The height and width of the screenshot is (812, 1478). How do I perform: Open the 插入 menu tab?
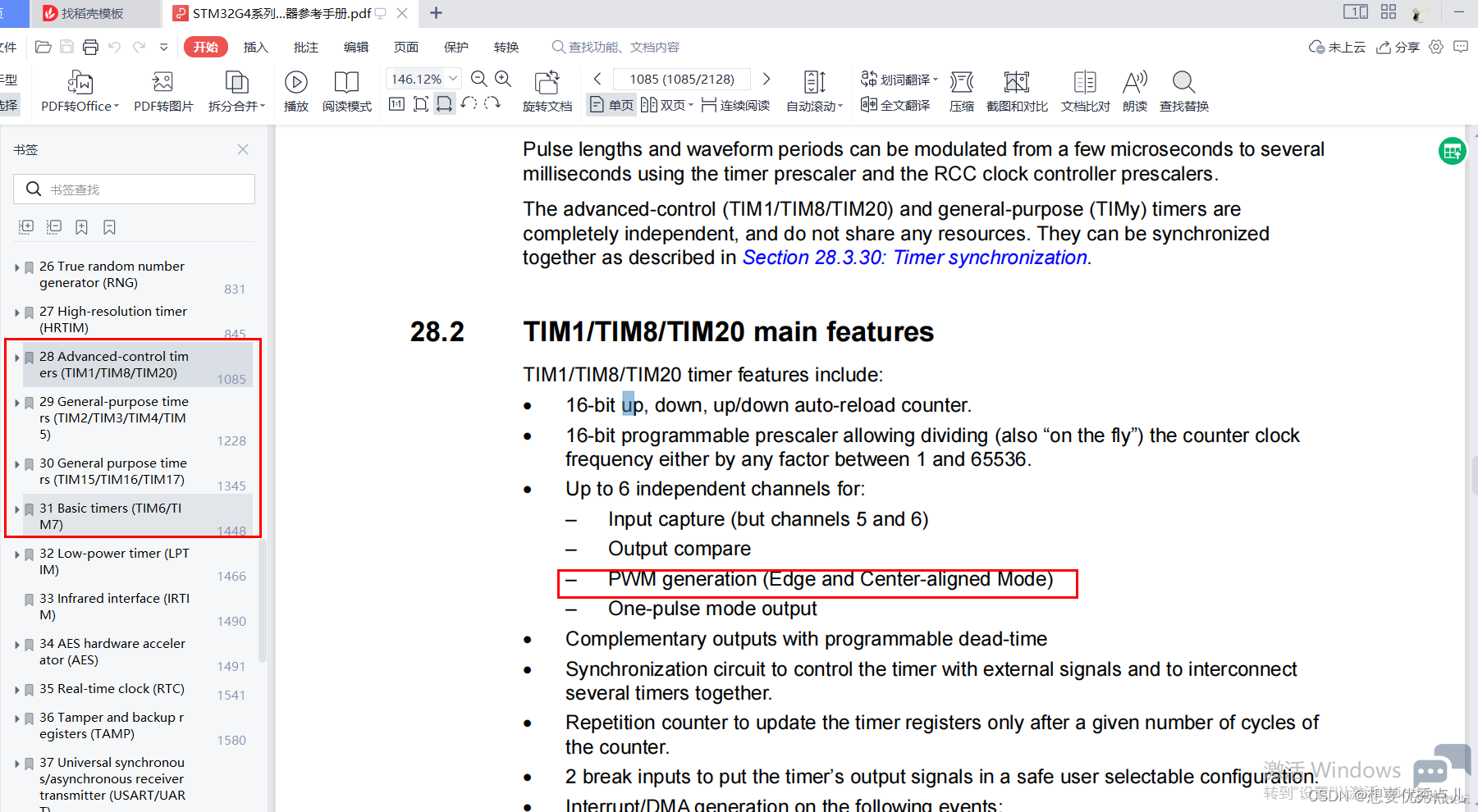pyautogui.click(x=256, y=48)
